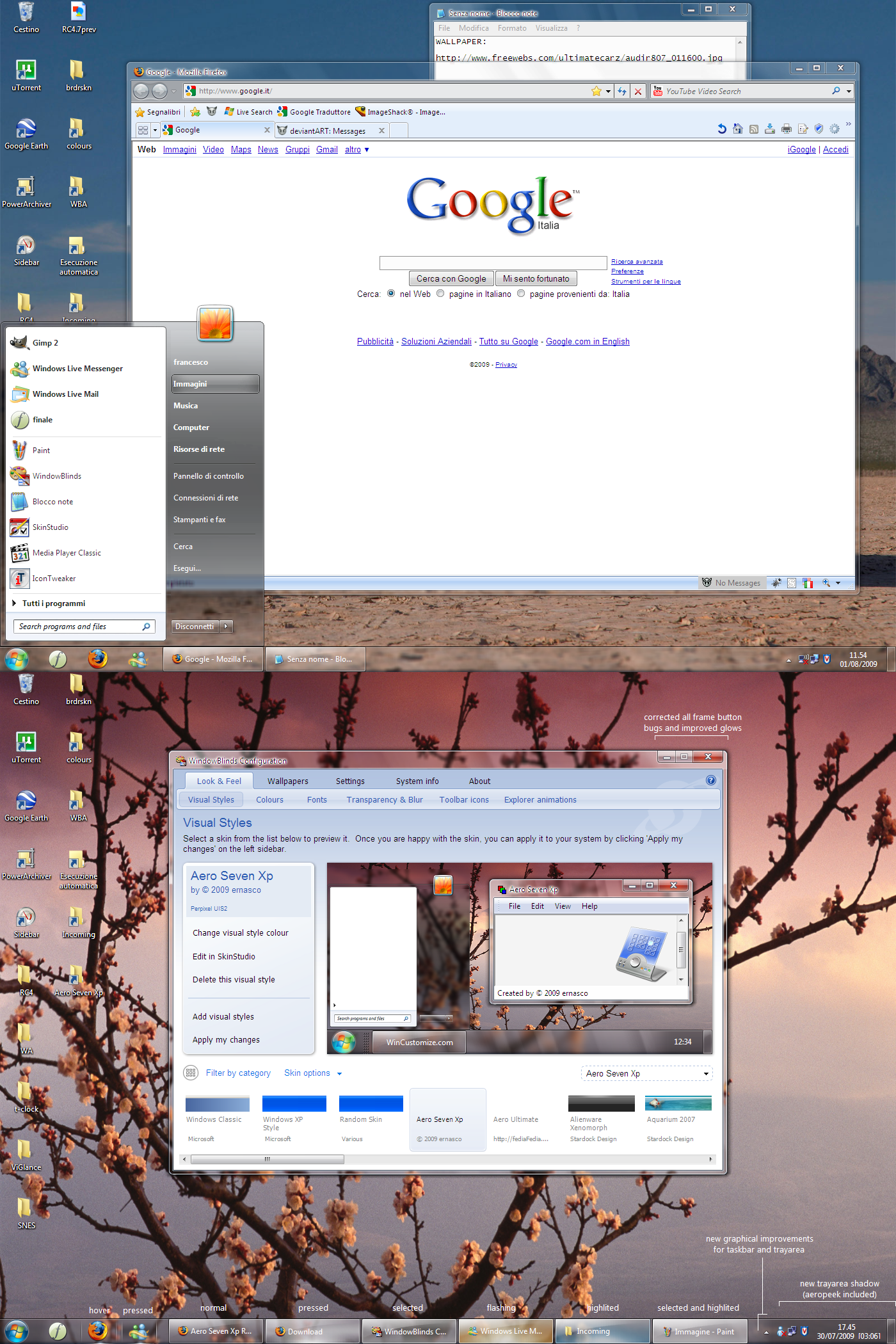Click the Cerca con Google button
Screen dimensions: 896x1344
coord(451,278)
